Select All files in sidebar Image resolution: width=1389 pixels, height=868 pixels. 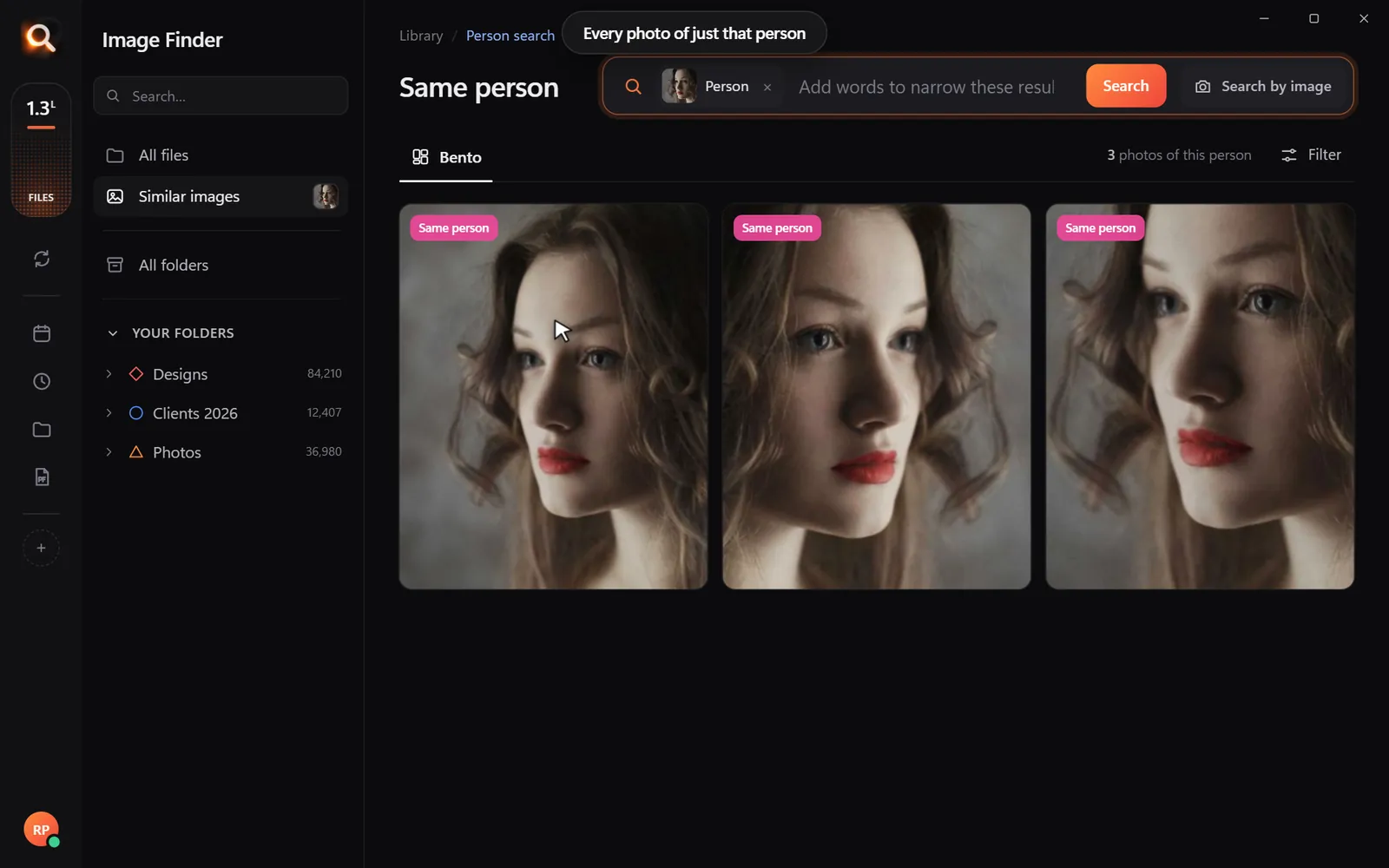point(221,155)
